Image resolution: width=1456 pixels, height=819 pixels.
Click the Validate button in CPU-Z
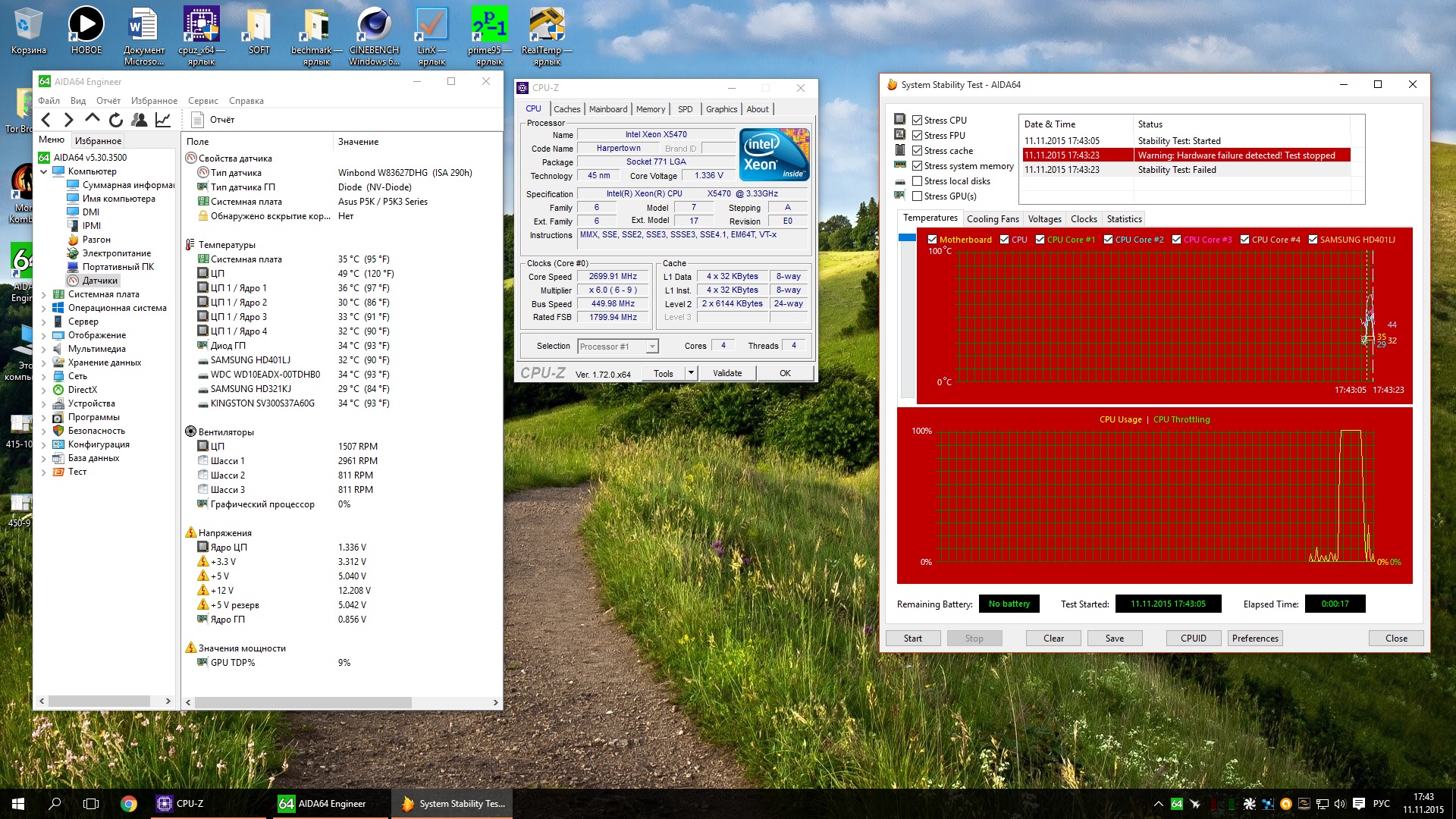726,373
